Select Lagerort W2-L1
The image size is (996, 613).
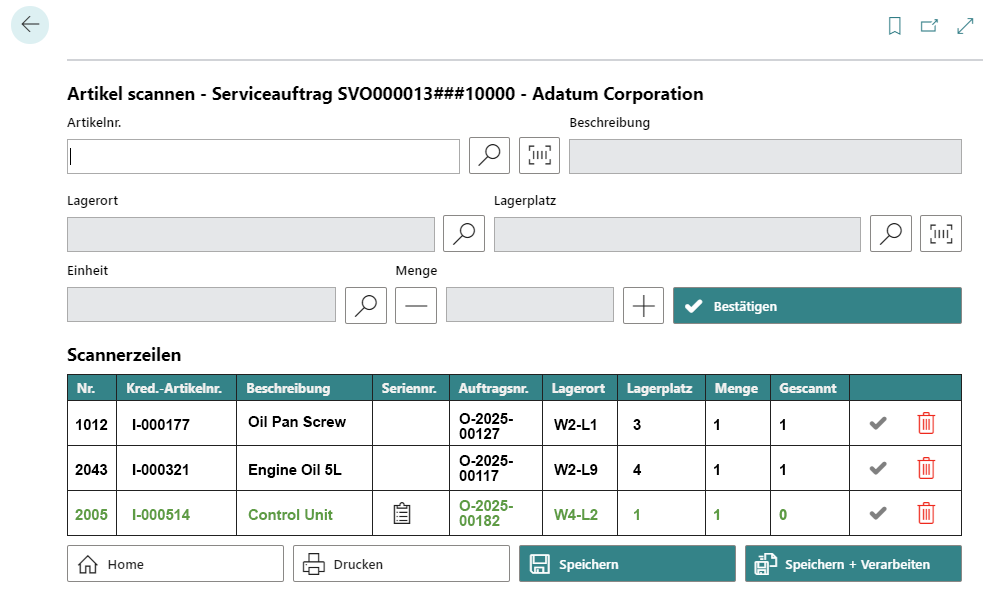click(575, 424)
